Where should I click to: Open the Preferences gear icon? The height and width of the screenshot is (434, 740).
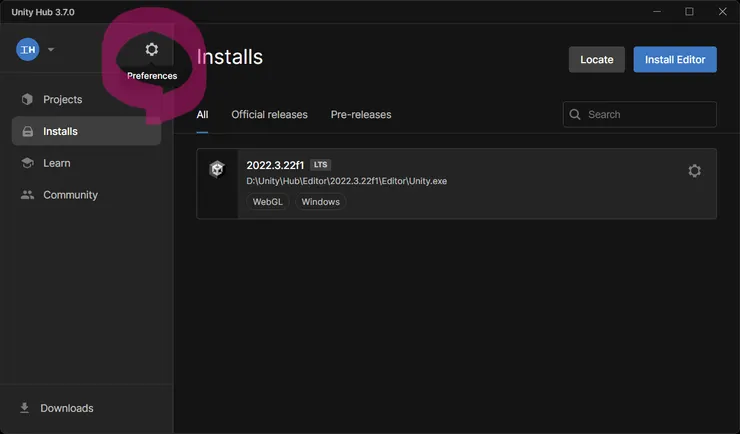[x=151, y=49]
